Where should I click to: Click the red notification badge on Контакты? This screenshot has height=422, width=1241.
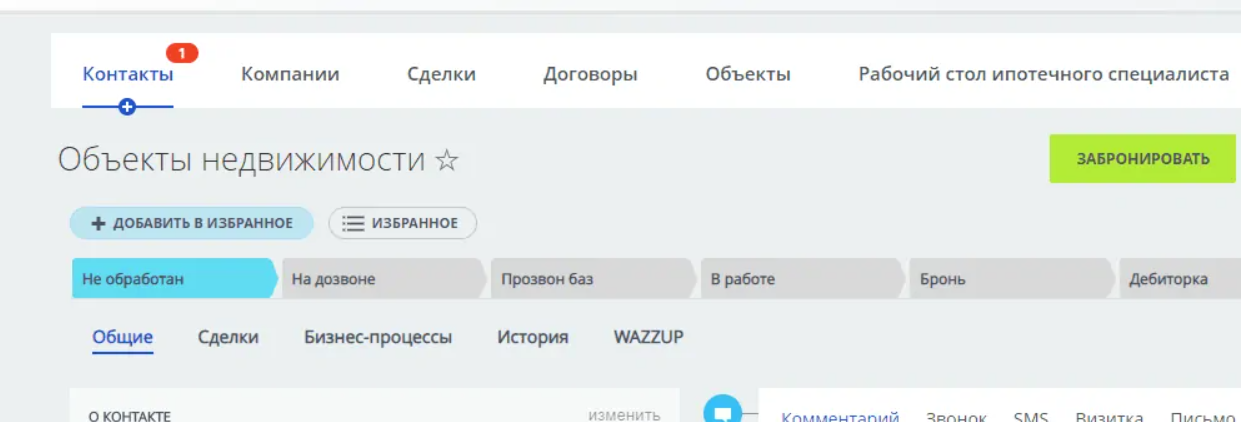pyautogui.click(x=182, y=53)
